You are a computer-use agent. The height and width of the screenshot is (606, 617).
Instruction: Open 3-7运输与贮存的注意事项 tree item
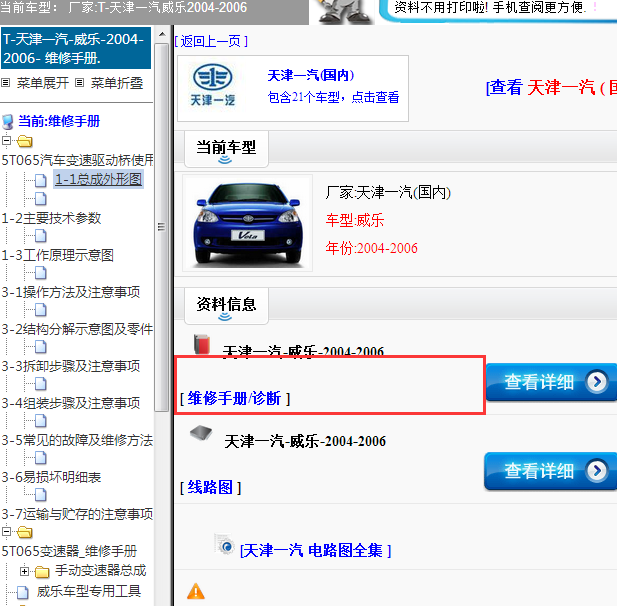(x=77, y=514)
